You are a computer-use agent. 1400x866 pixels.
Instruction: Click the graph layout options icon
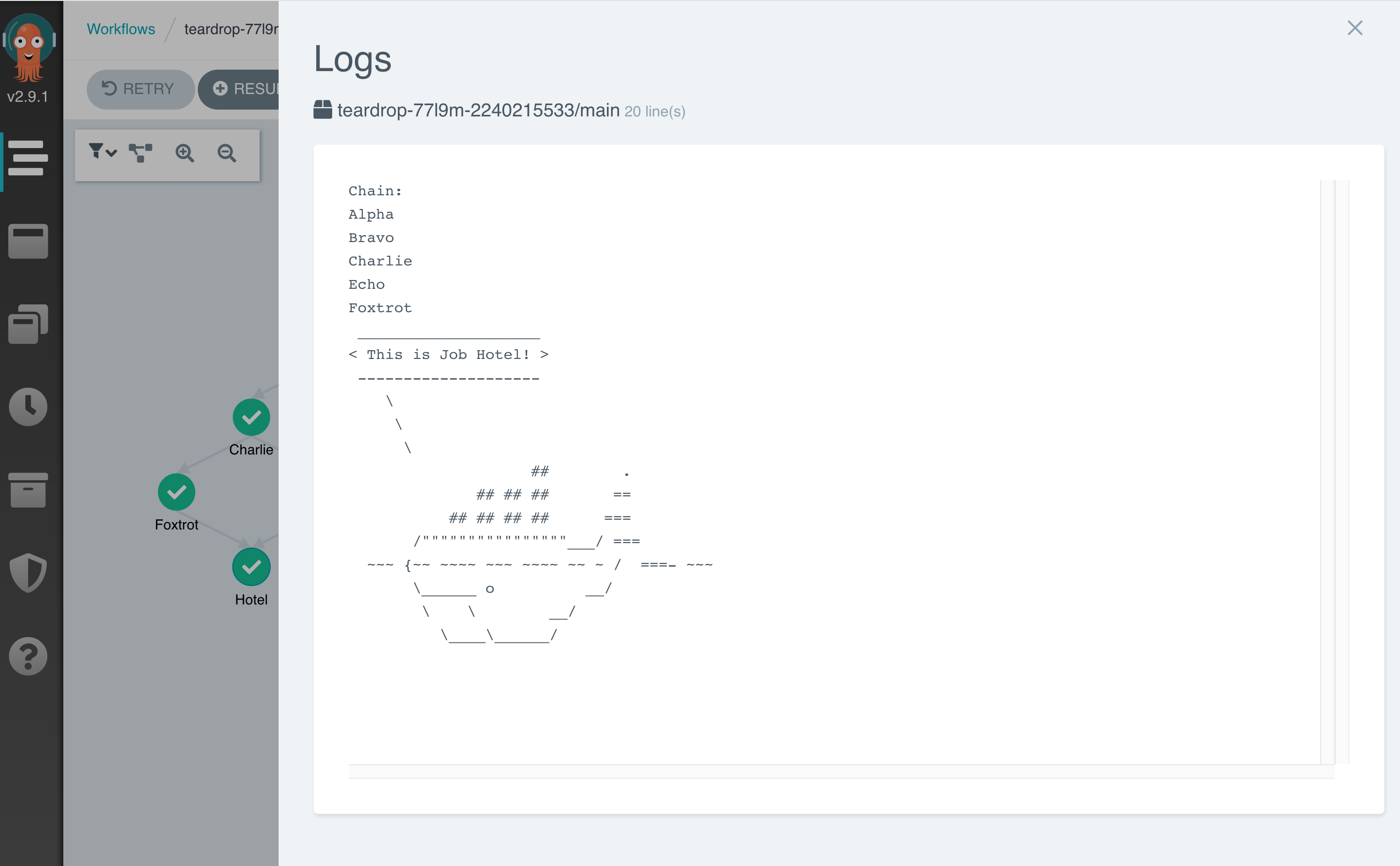(140, 153)
